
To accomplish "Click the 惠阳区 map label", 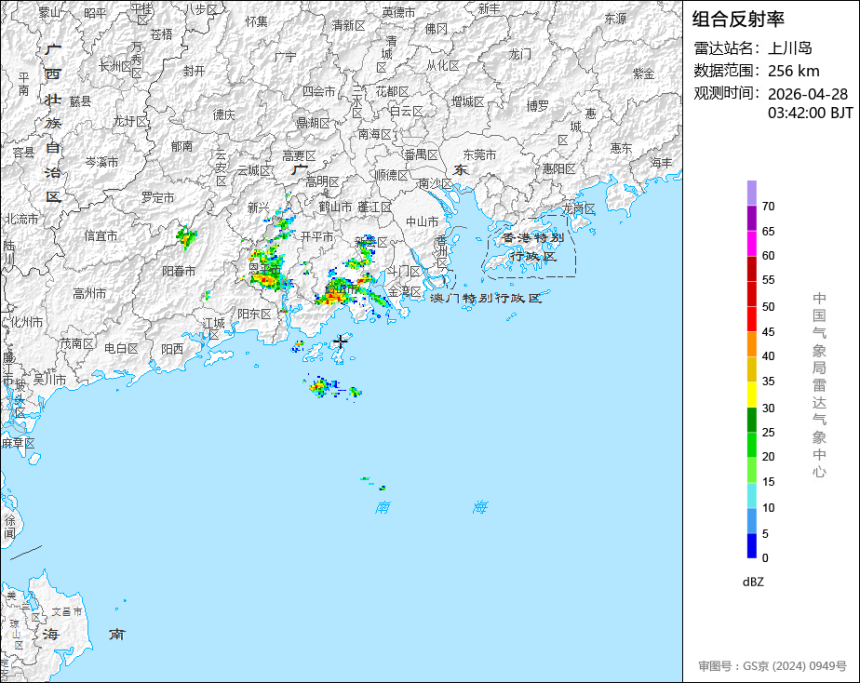I will (x=559, y=168).
